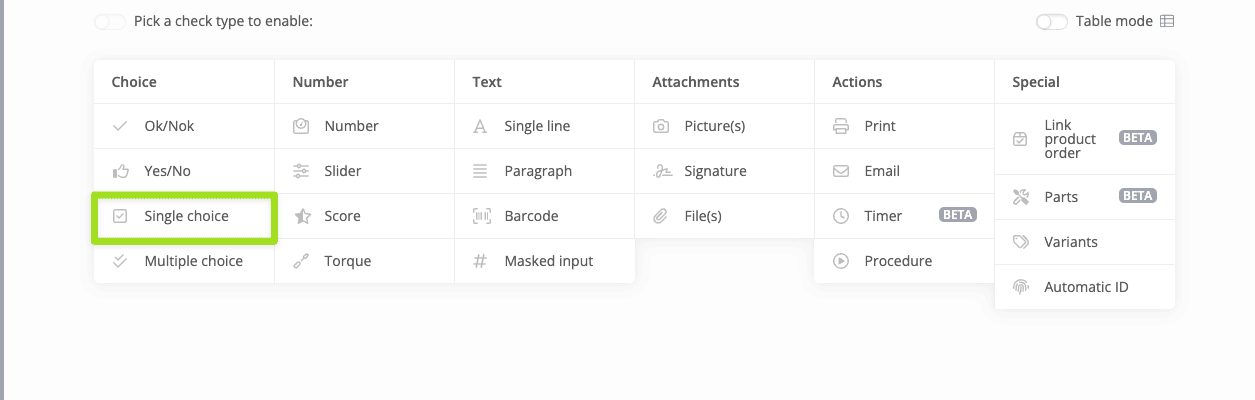Select the Picture(s) camera icon
The width and height of the screenshot is (1255, 400).
click(x=661, y=126)
